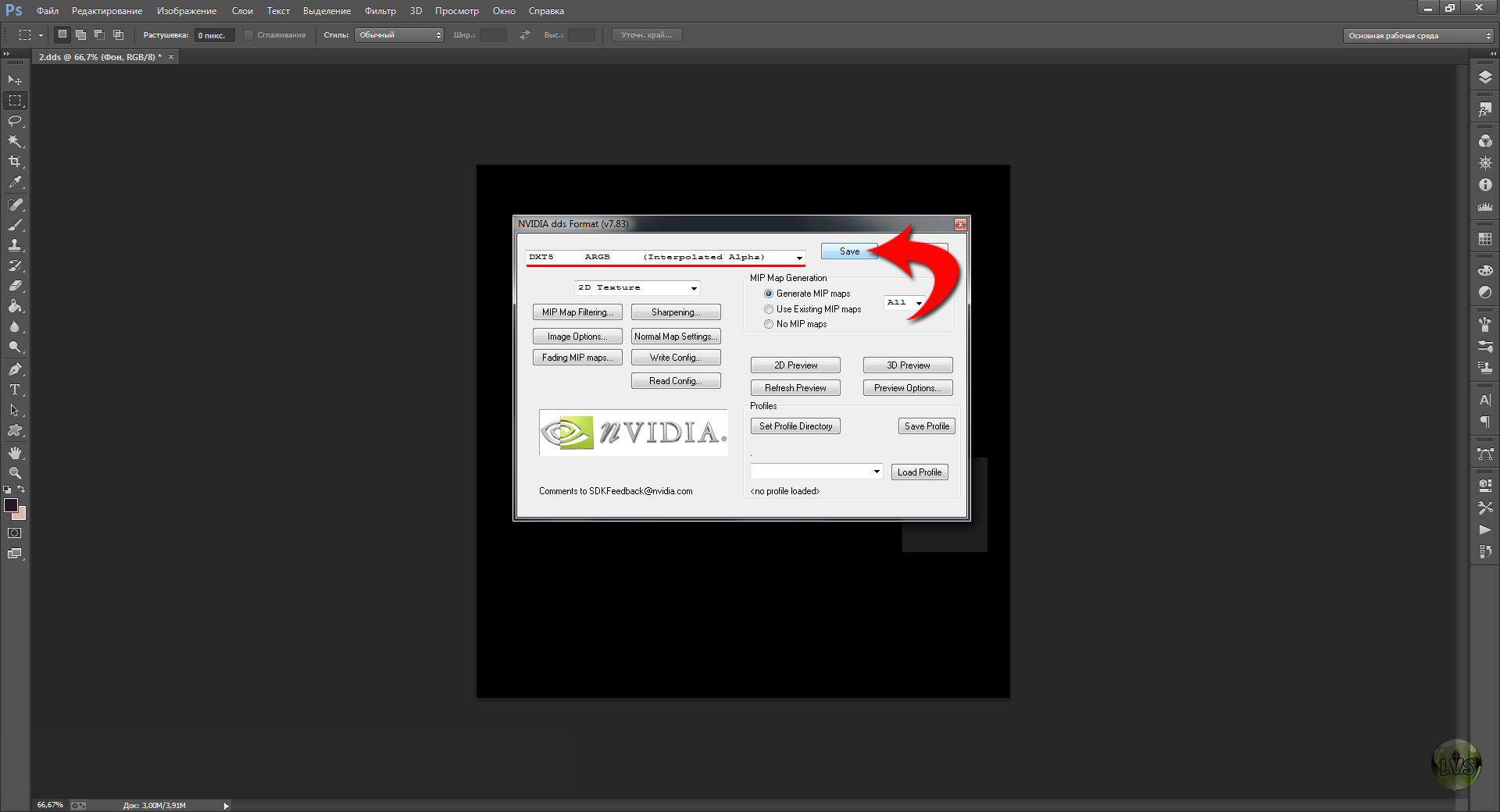Choose New selection mode in options bar
The image size is (1500, 812).
pos(62,34)
